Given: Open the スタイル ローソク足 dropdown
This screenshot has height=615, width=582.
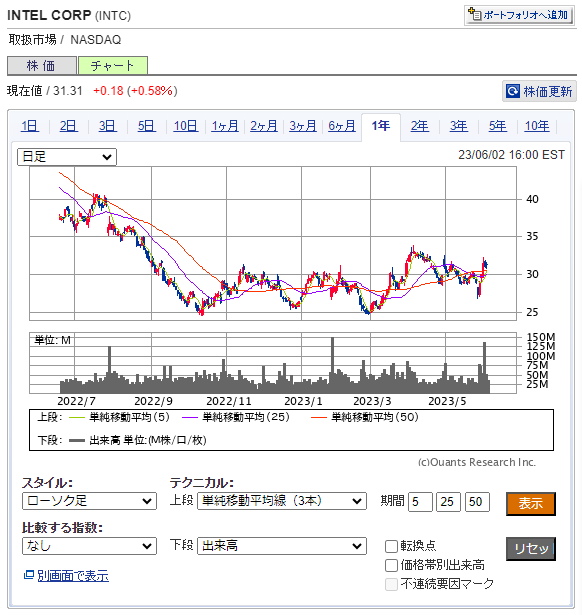Looking at the screenshot, I should click(x=89, y=501).
